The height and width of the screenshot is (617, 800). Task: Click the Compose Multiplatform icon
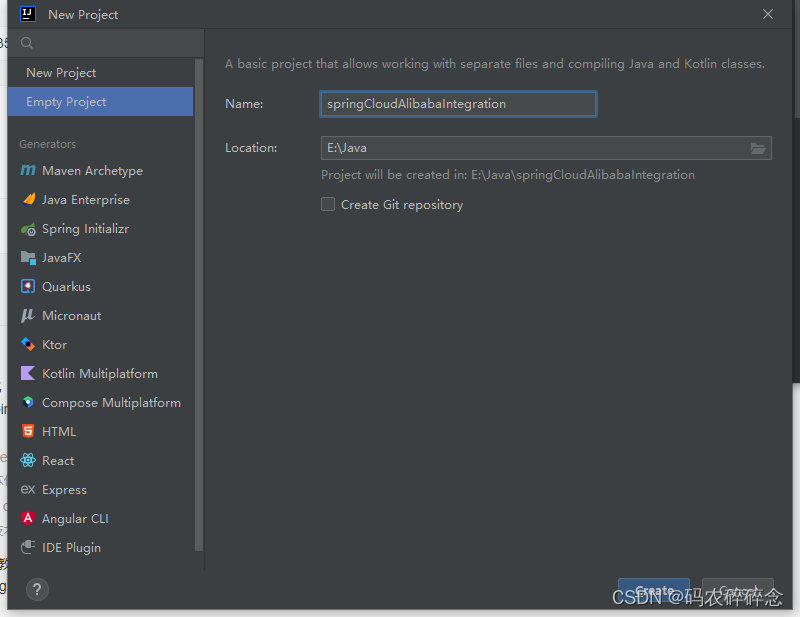click(x=28, y=402)
